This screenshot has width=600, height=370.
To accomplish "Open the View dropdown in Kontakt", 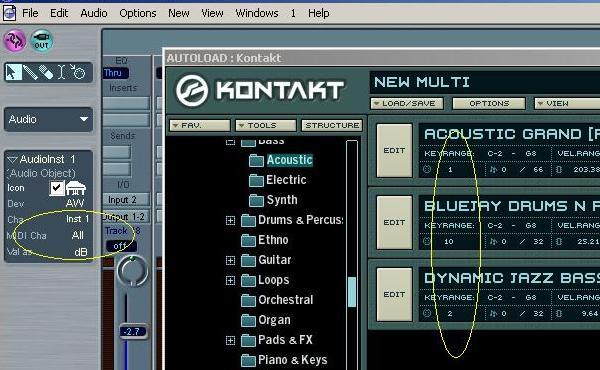I will point(567,103).
